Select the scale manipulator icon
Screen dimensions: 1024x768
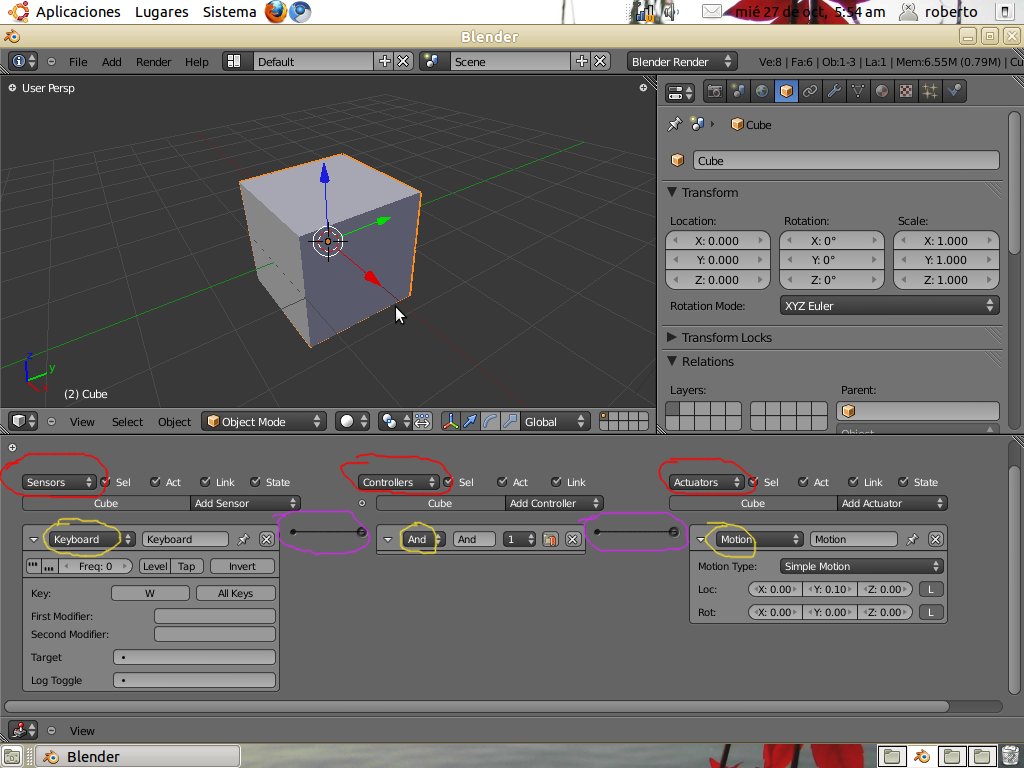click(509, 421)
